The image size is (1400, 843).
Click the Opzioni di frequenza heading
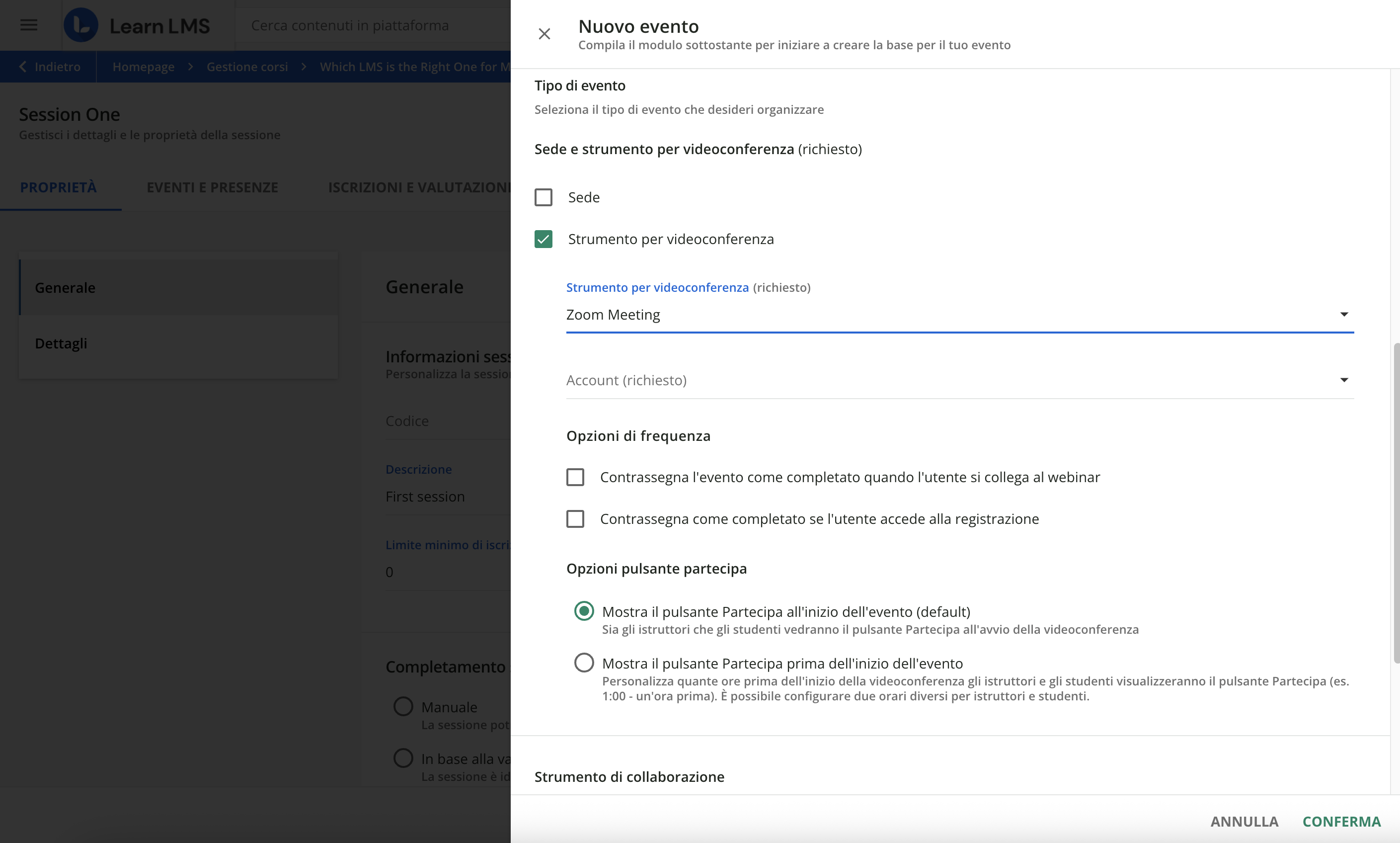click(x=638, y=436)
